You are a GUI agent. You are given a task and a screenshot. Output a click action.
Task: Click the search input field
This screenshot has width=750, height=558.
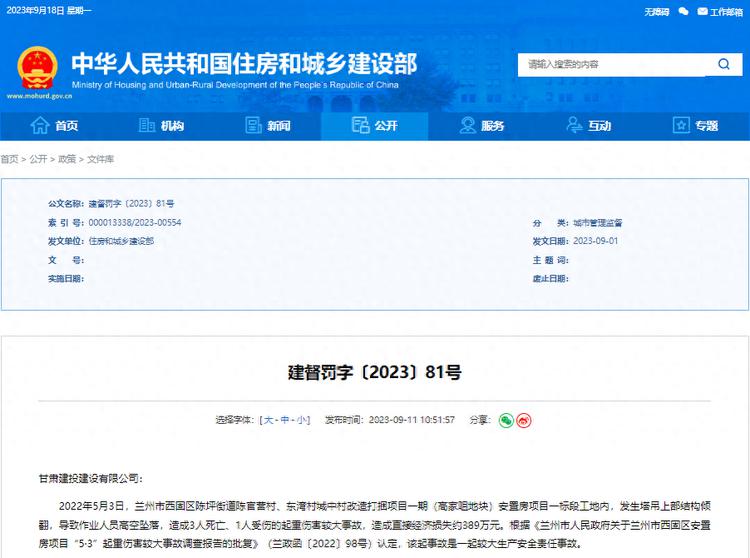610,64
